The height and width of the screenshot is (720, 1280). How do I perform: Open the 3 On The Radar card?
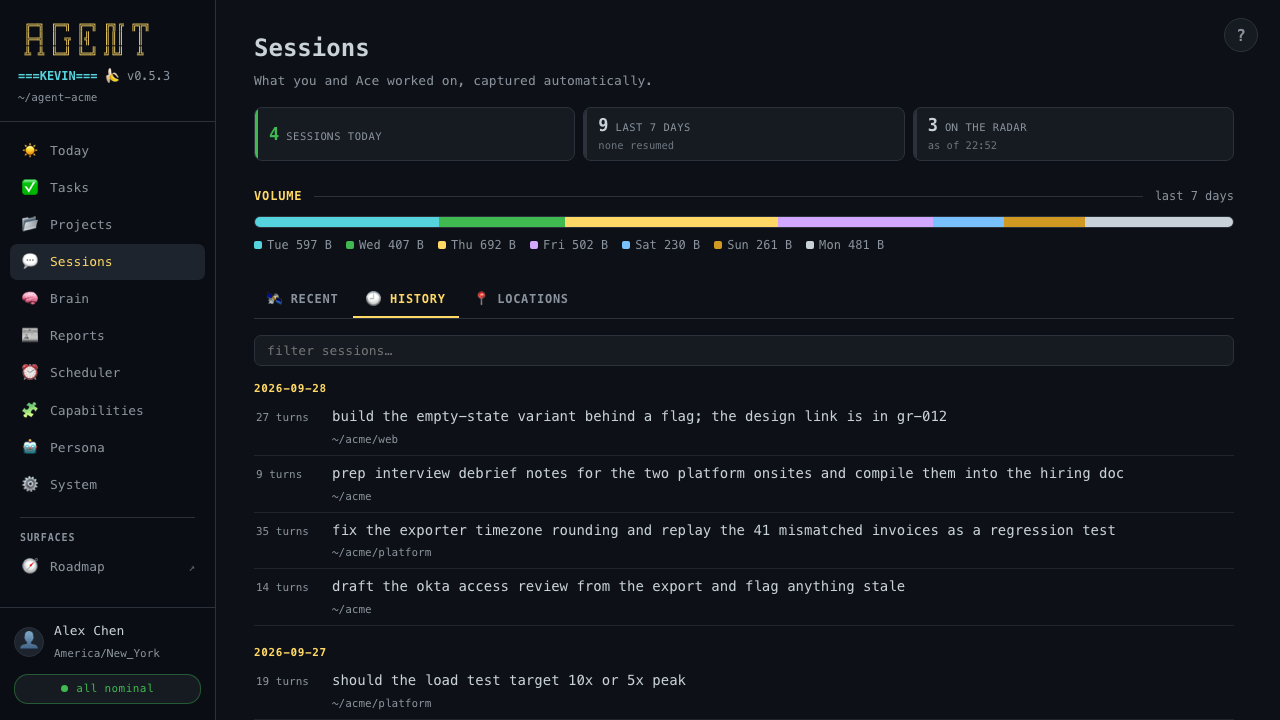(1073, 134)
